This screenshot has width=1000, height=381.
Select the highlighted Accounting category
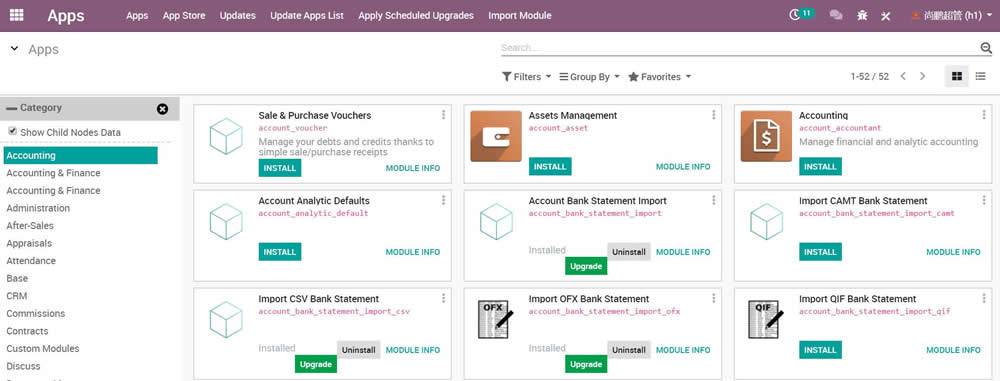pos(80,155)
